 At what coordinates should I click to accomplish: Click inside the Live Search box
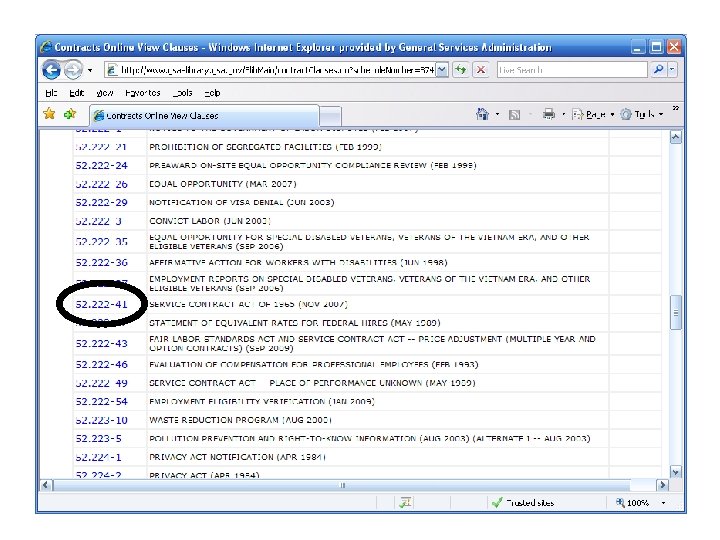(572, 70)
